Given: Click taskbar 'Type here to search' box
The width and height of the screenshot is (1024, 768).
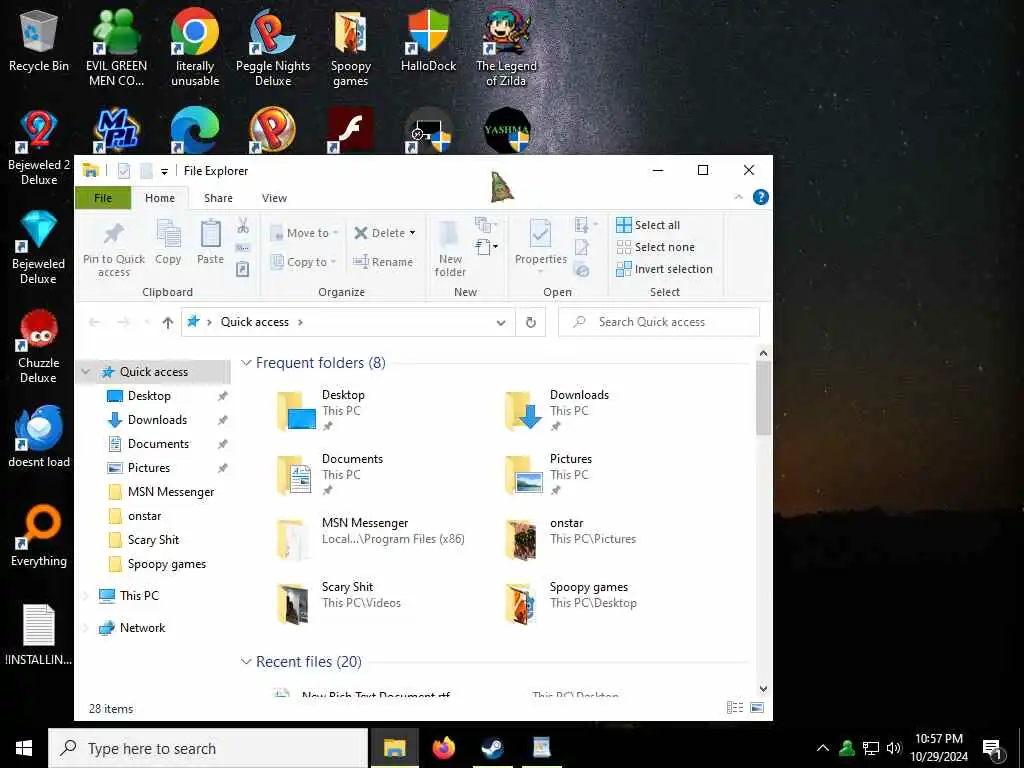Looking at the screenshot, I should click(x=208, y=748).
